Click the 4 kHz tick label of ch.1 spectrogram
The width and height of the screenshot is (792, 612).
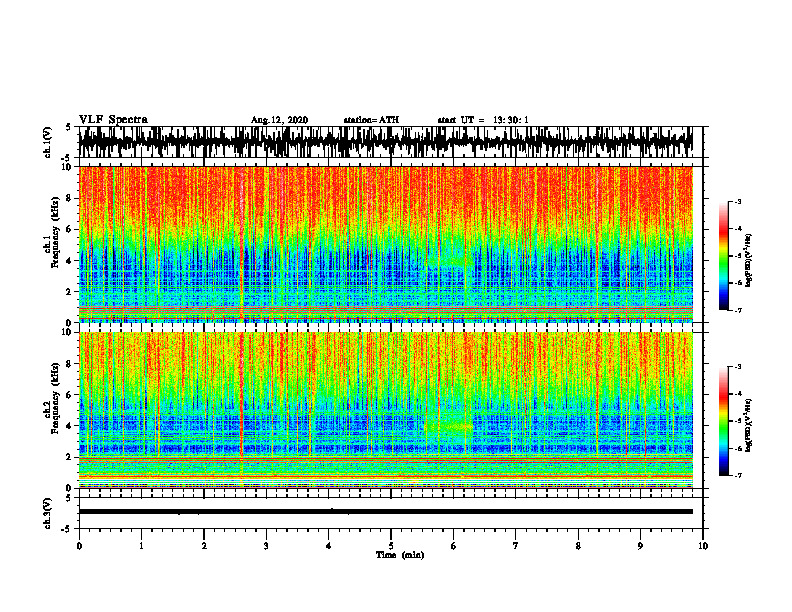(70, 261)
